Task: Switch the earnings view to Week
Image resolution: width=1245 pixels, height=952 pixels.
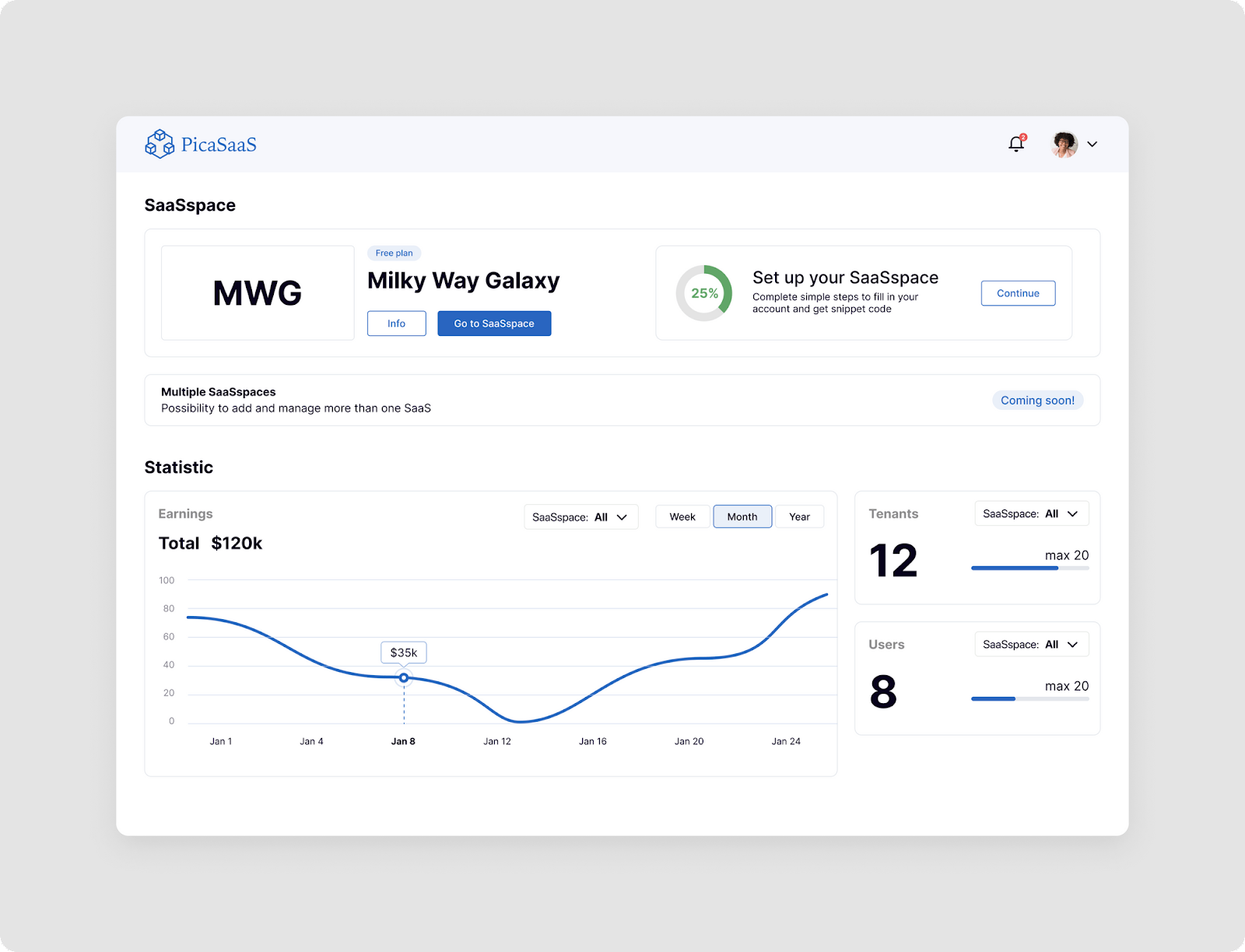Action: (682, 516)
